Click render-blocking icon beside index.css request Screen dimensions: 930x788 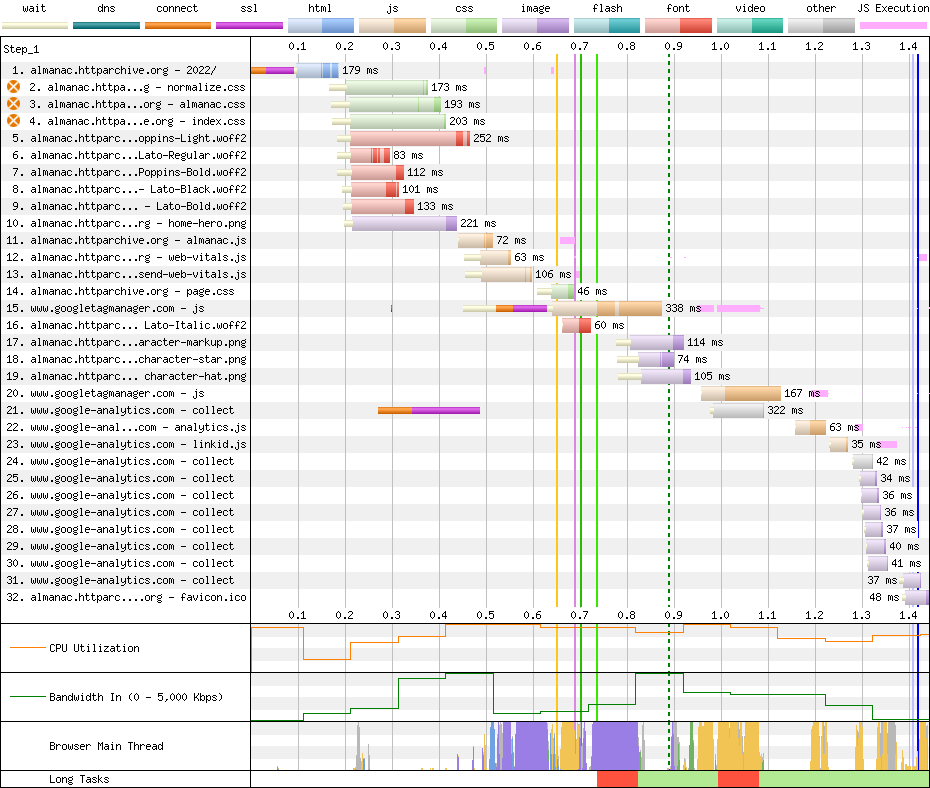tap(14, 121)
